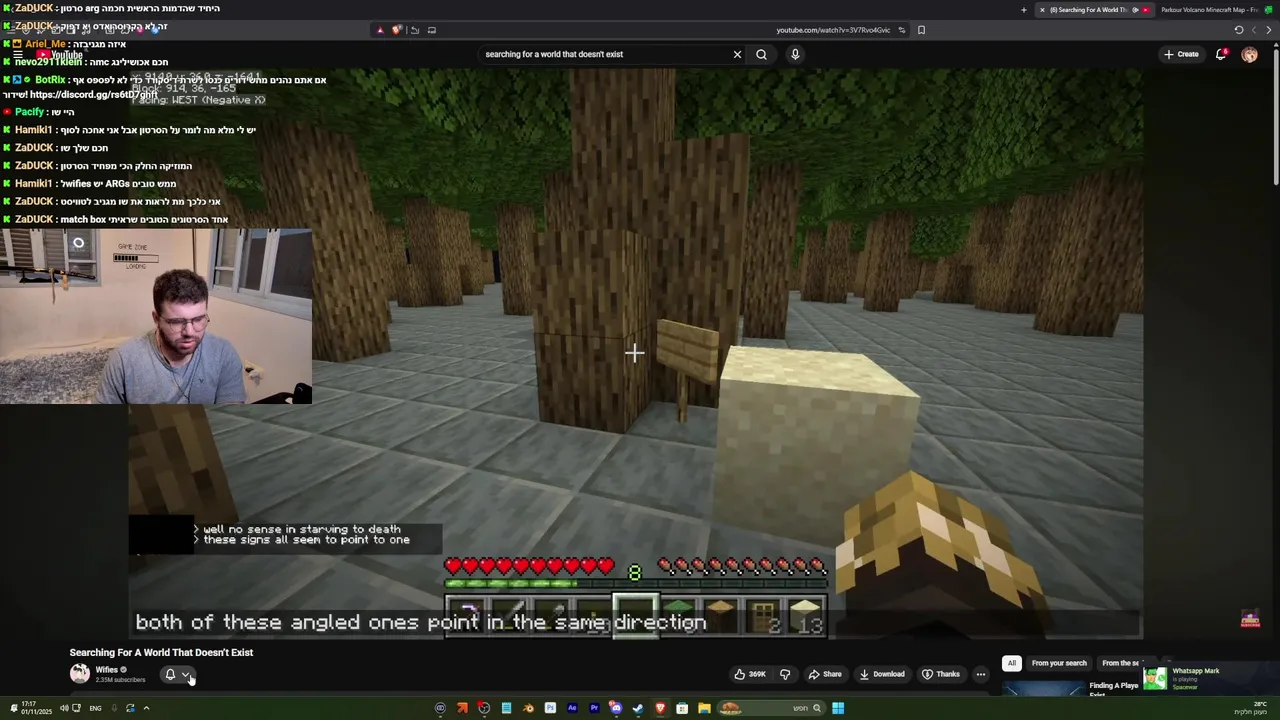Open Finding A Player recommended video thumbnail
Image resolution: width=1280 pixels, height=720 pixels.
[x=1043, y=688]
